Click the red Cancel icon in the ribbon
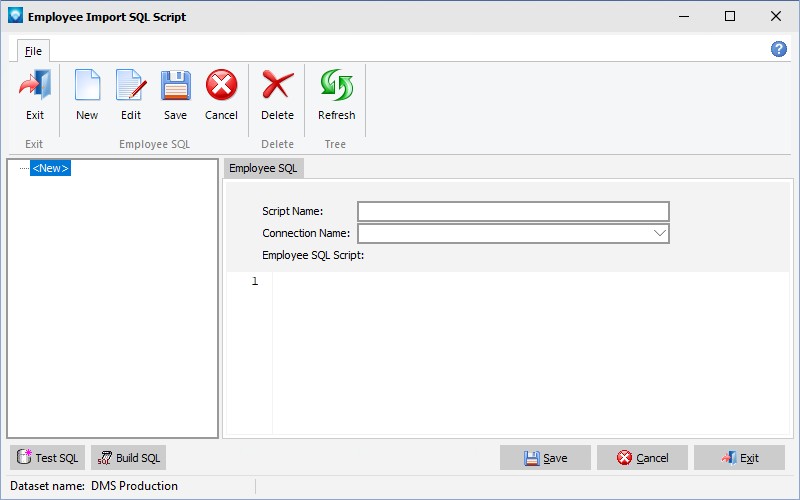 pos(221,85)
